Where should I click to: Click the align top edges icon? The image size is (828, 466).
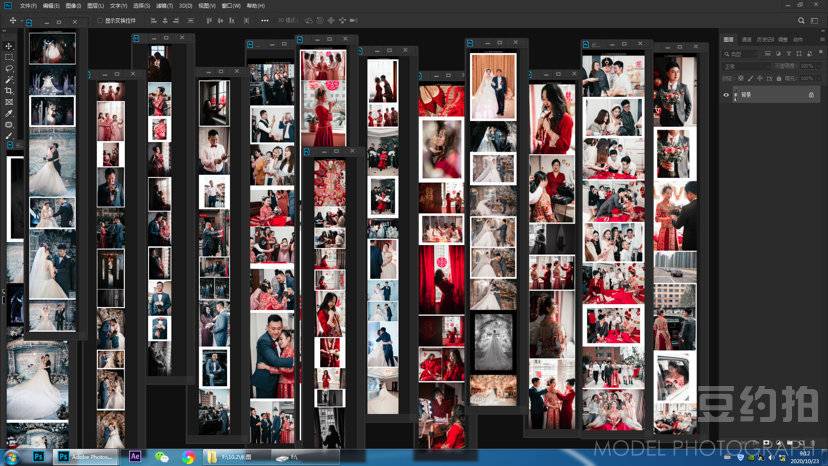(x=209, y=21)
